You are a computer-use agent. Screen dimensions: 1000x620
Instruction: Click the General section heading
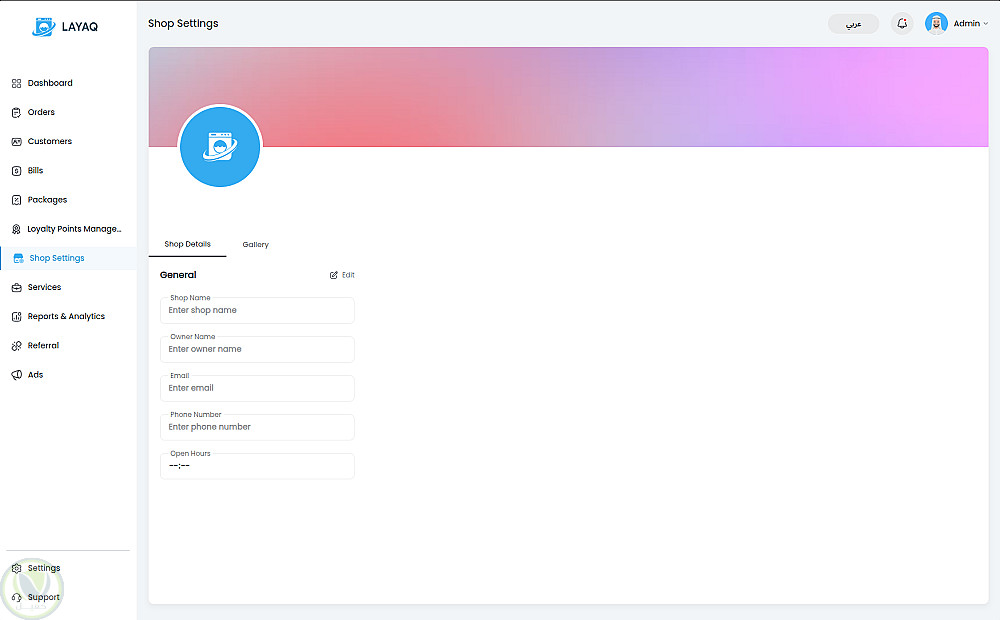pyautogui.click(x=178, y=275)
